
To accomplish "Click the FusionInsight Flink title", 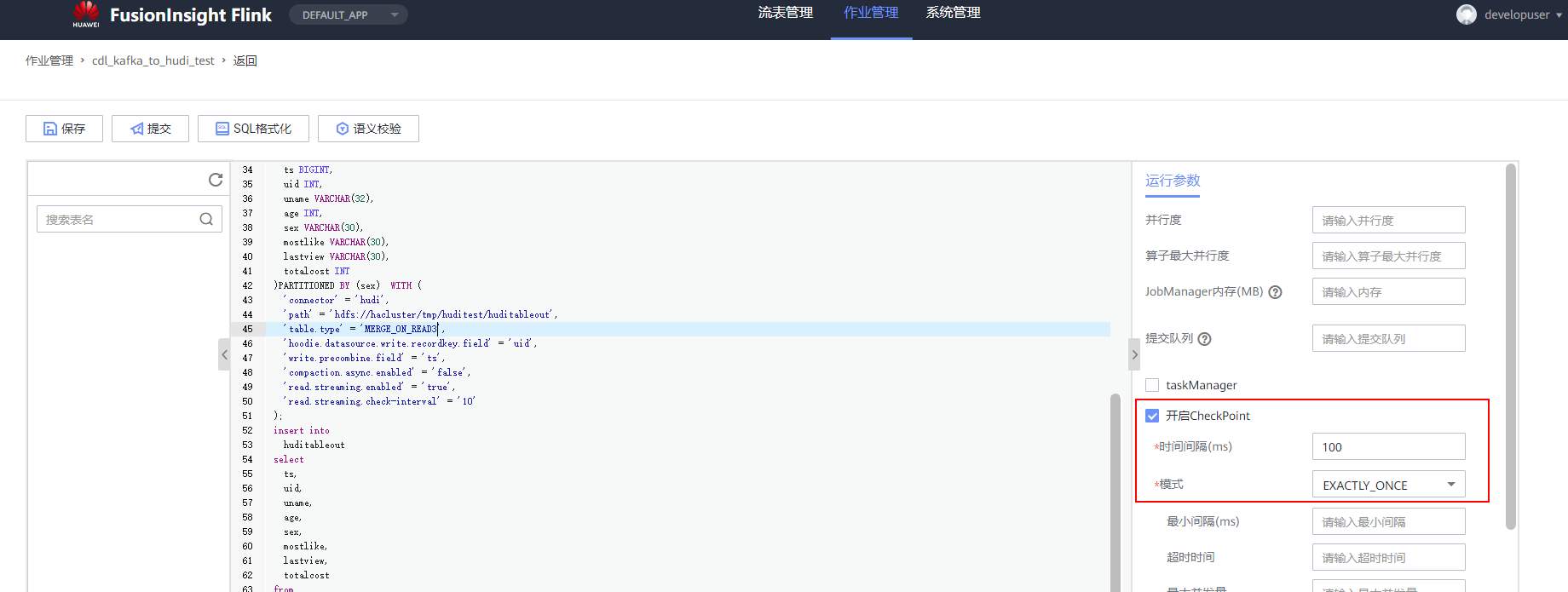I will 191,14.
